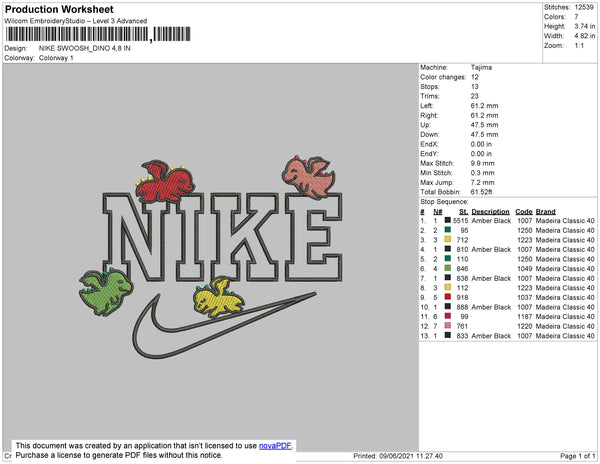Viewport: 600px width, 464px height.
Task: Click the Color changes value '12'
Action: [474, 77]
